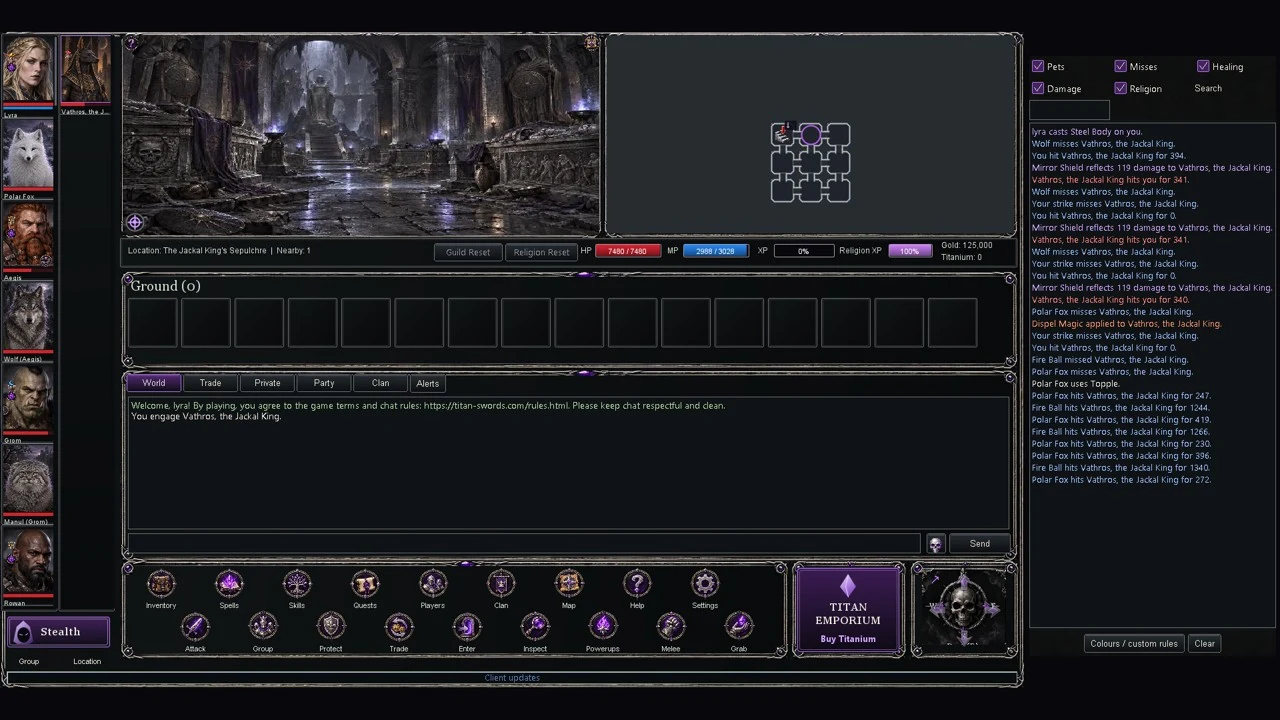Click the skull emoji icon beside Send
Image resolution: width=1280 pixels, height=720 pixels.
(935, 544)
